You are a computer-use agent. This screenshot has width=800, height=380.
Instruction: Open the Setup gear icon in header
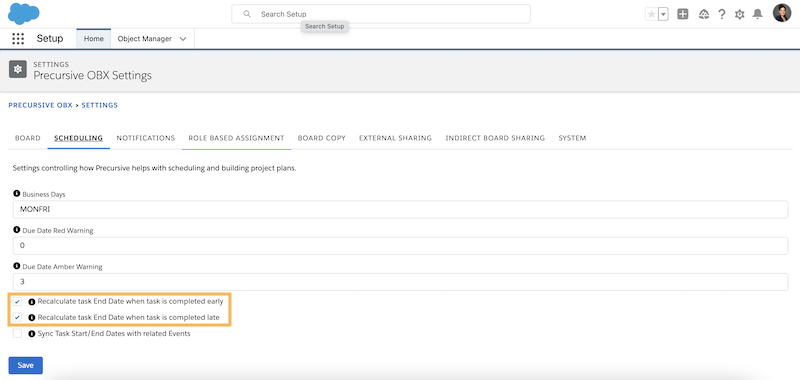pyautogui.click(x=739, y=14)
